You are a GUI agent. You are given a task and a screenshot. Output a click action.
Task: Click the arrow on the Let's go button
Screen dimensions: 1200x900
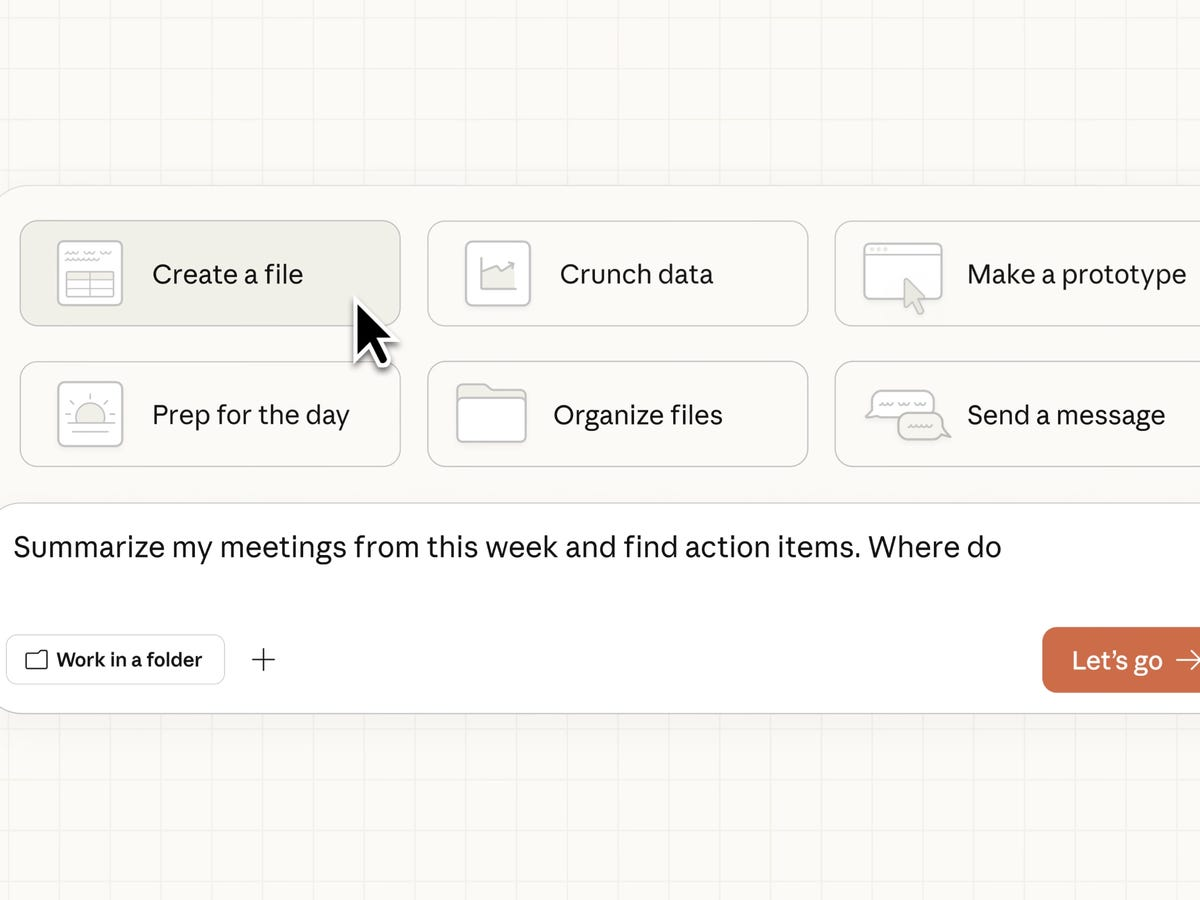1187,660
